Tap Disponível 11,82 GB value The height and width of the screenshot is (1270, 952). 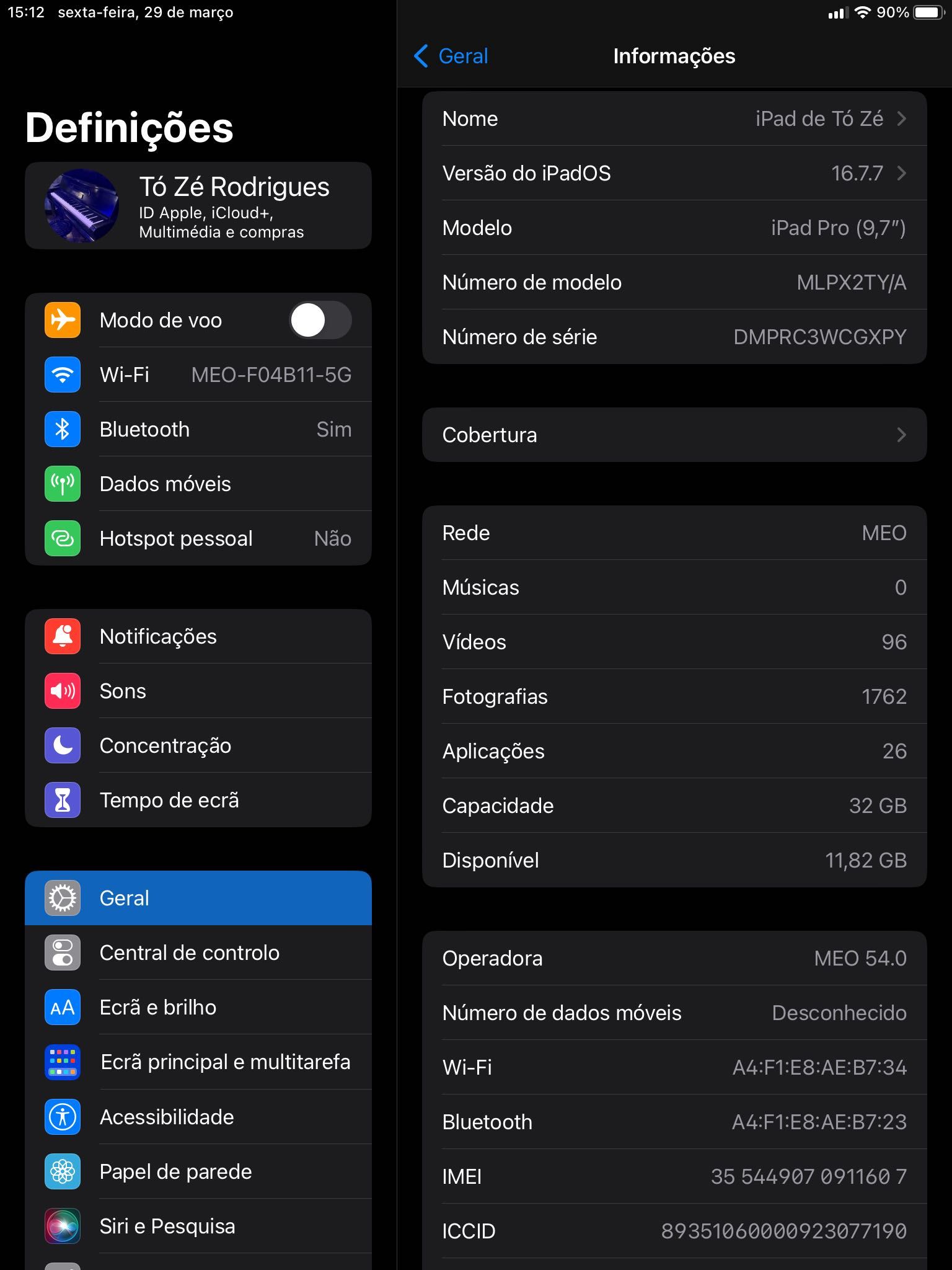click(866, 860)
